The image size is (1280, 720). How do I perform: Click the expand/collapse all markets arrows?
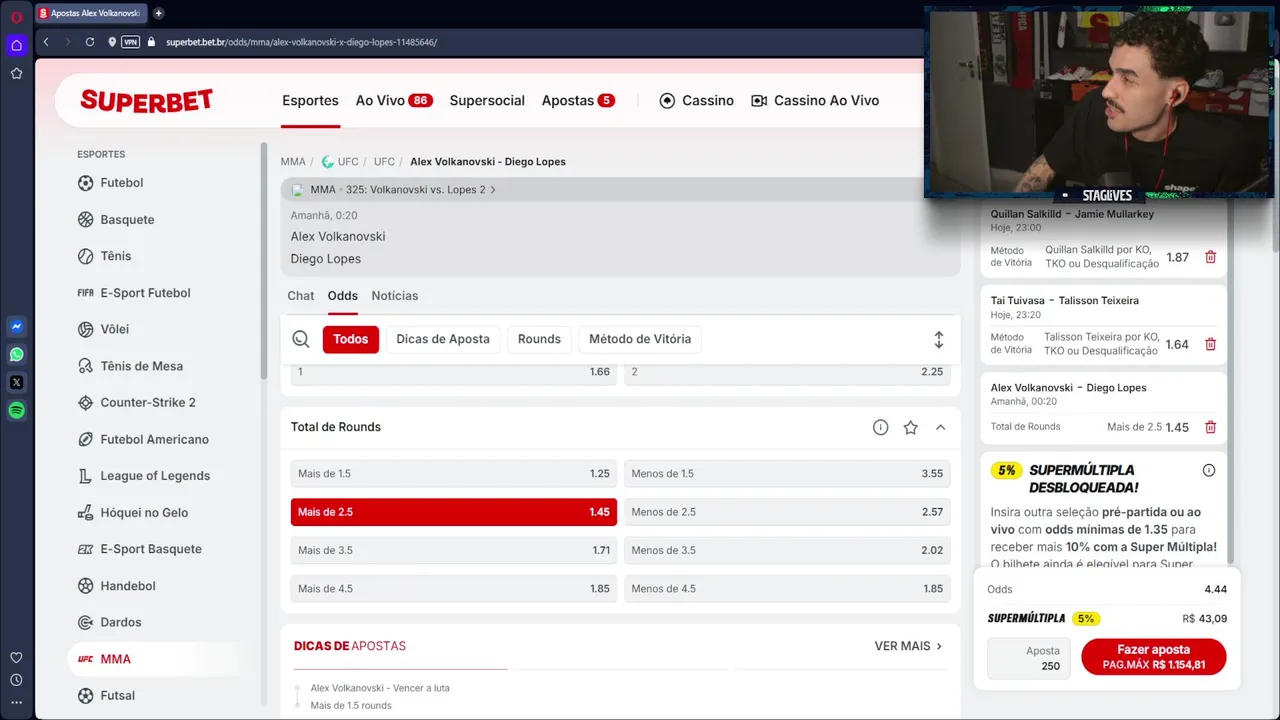point(938,340)
